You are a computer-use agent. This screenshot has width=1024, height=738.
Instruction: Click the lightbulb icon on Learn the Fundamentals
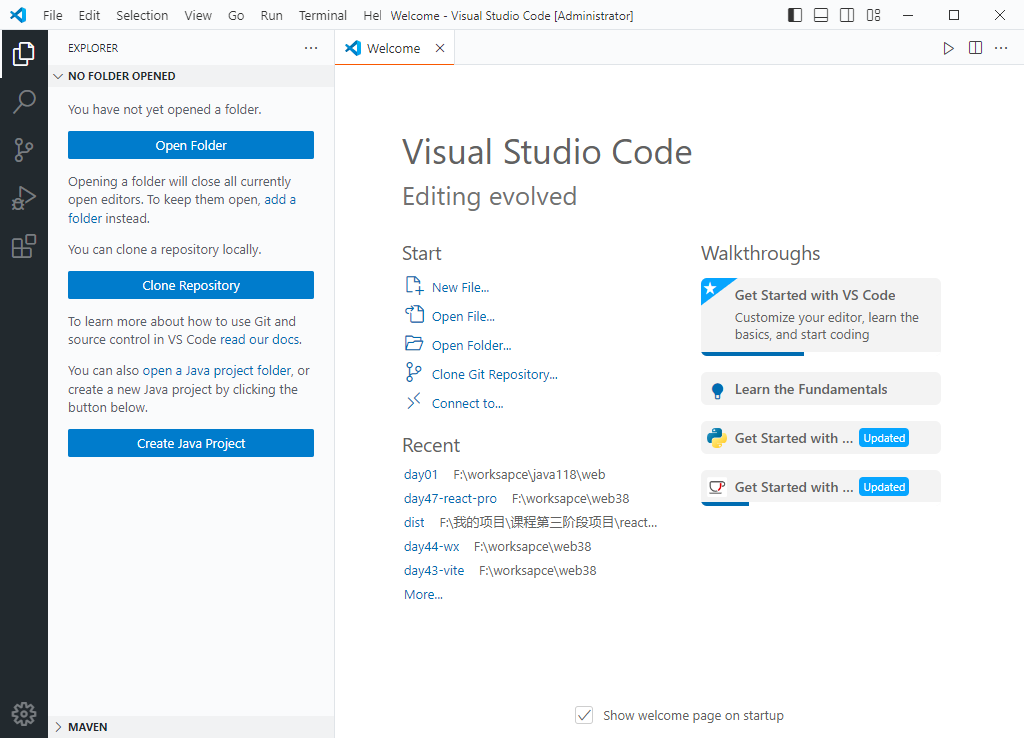717,391
